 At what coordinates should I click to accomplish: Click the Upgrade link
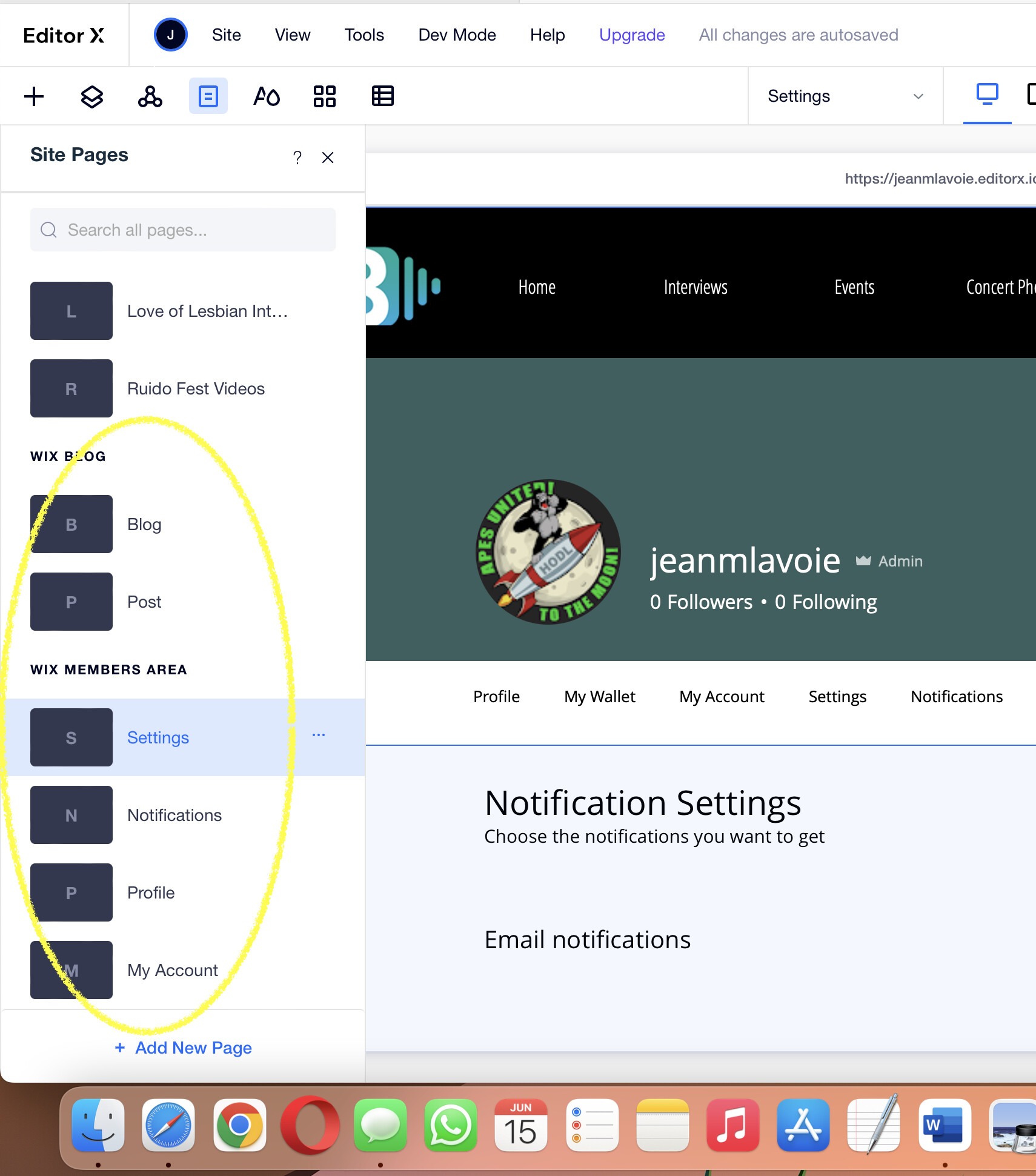632,35
